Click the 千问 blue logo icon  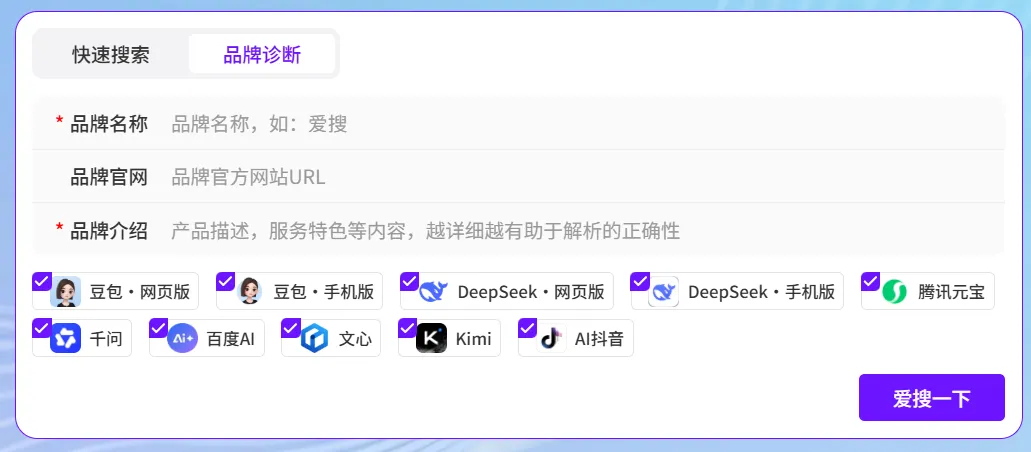point(66,339)
